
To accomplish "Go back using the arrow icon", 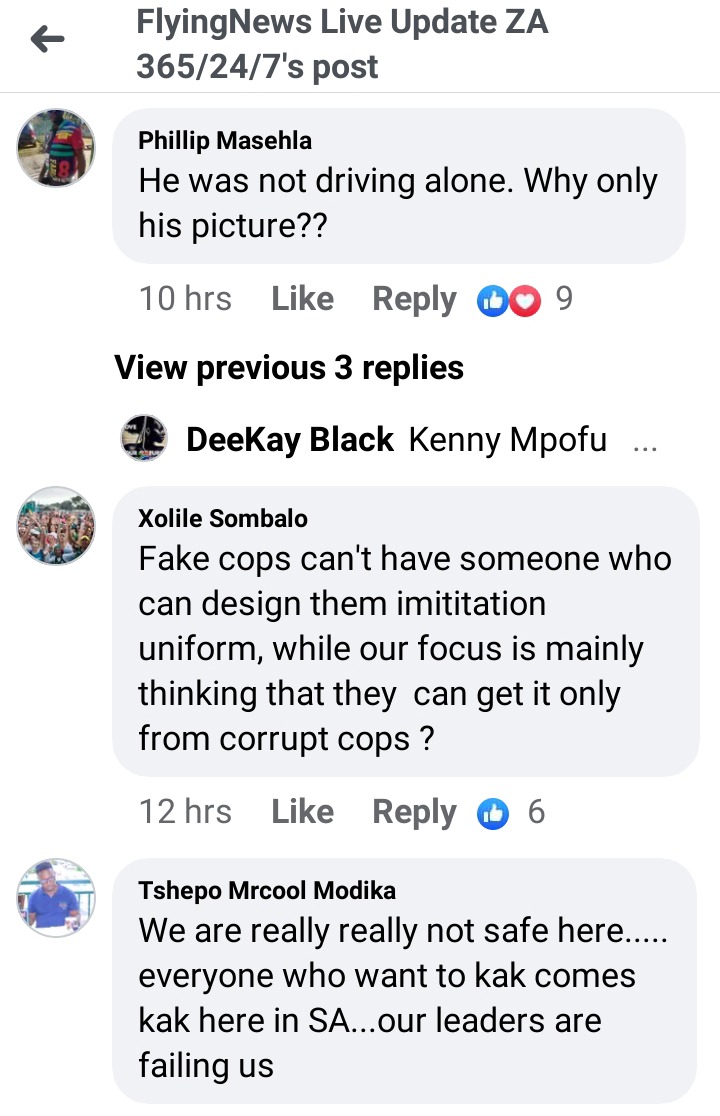I will click(47, 40).
